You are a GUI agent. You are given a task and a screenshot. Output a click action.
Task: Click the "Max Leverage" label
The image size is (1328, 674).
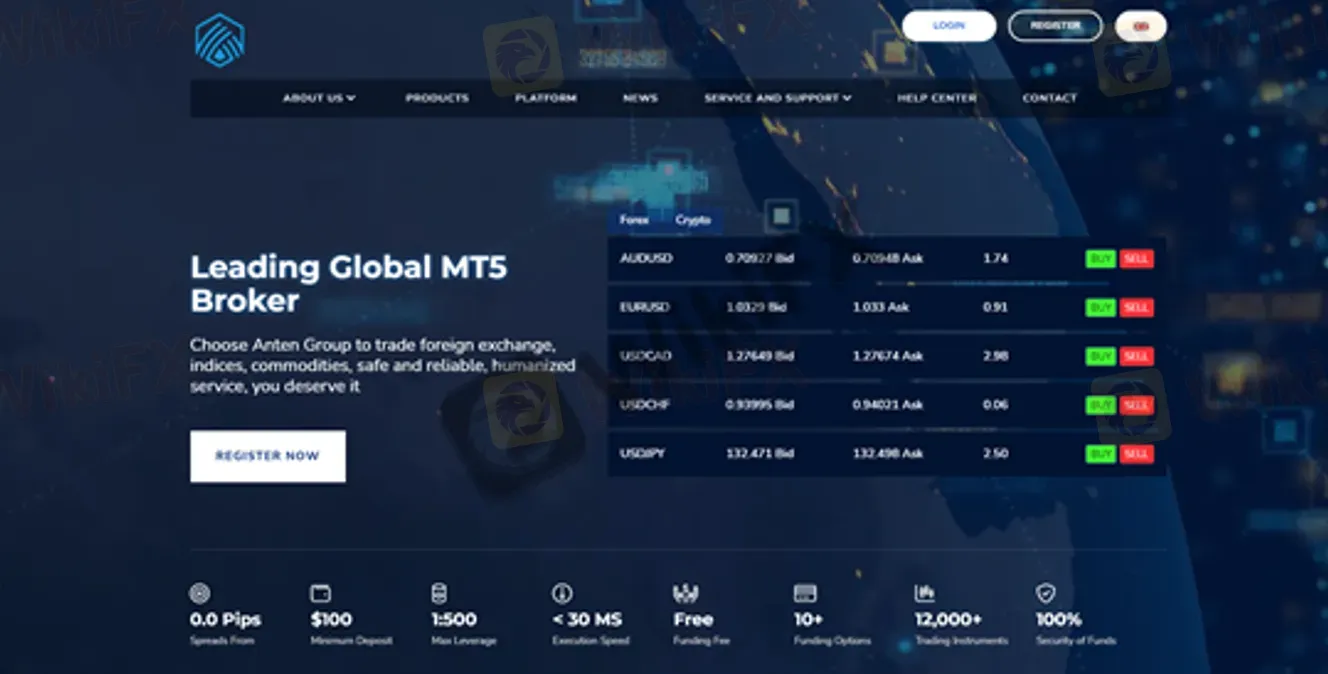tap(464, 640)
